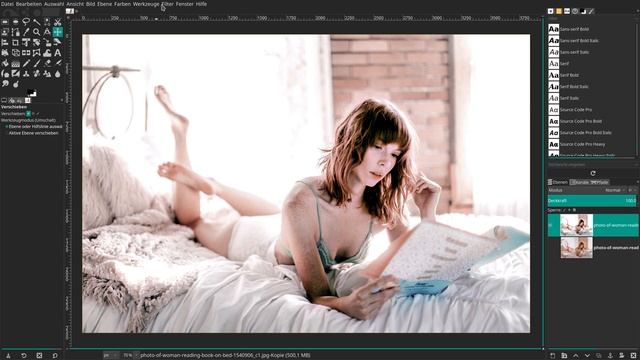Select the Scissors Select tool
Image resolution: width=640 pixels, height=360 pixels.
coord(58,22)
